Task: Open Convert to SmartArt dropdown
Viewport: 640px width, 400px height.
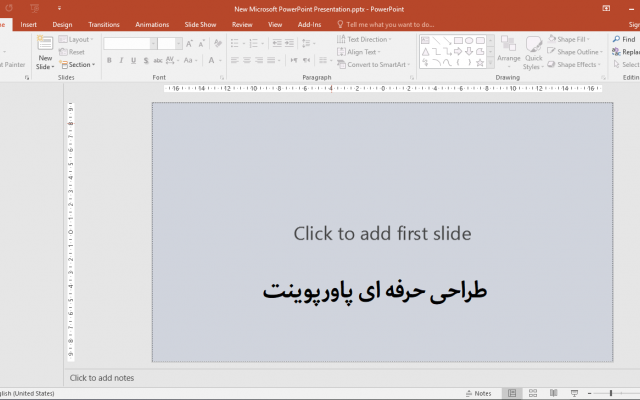Action: click(373, 64)
